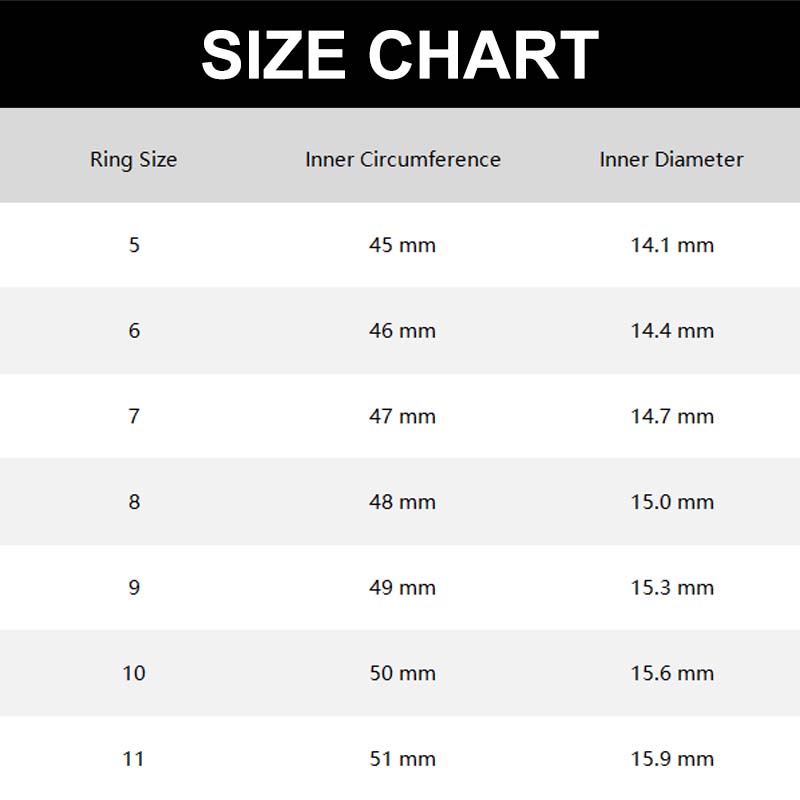This screenshot has width=800, height=800.
Task: Select ring size 8 cell
Action: pyautogui.click(x=134, y=502)
